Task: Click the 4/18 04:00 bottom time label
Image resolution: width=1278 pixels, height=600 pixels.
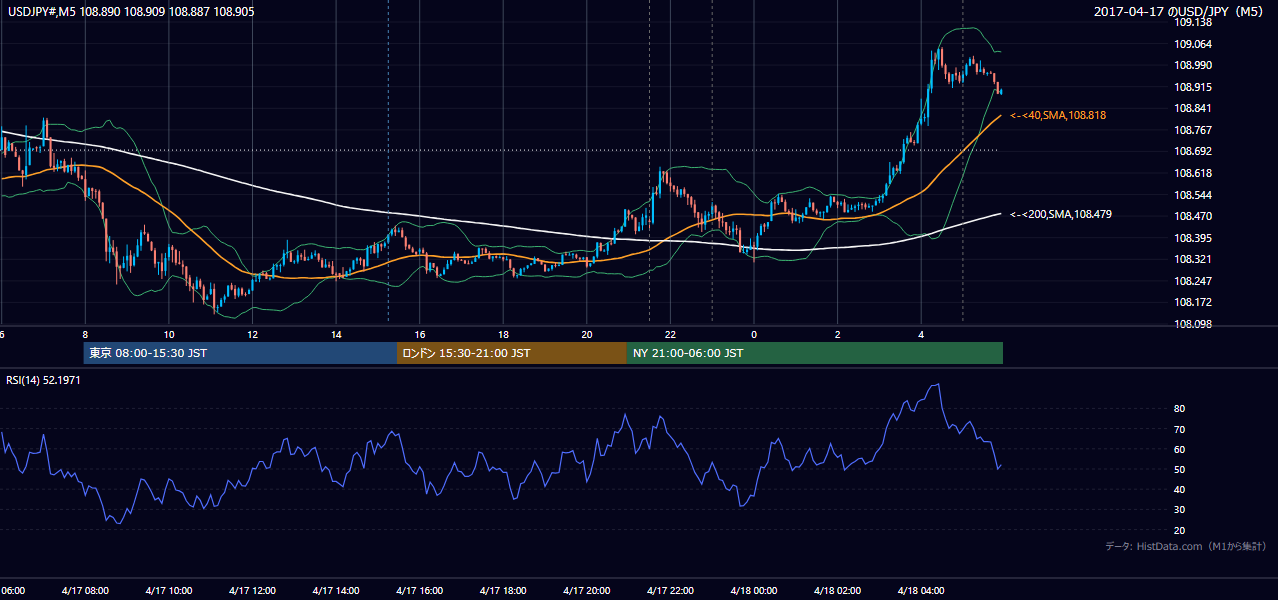Action: tap(920, 590)
